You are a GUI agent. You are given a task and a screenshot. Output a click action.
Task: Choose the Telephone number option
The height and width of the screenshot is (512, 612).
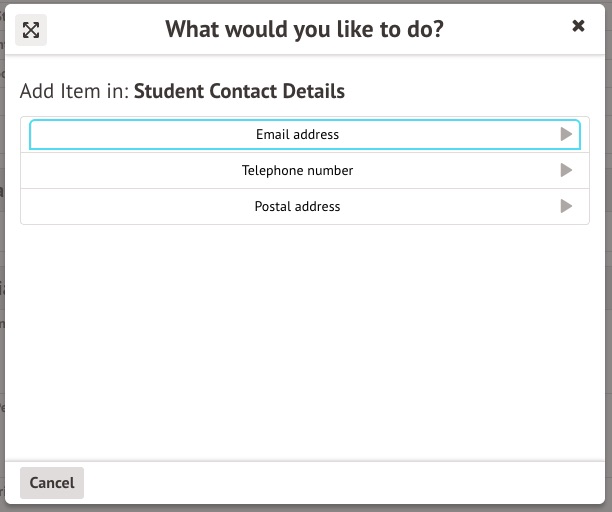297,170
